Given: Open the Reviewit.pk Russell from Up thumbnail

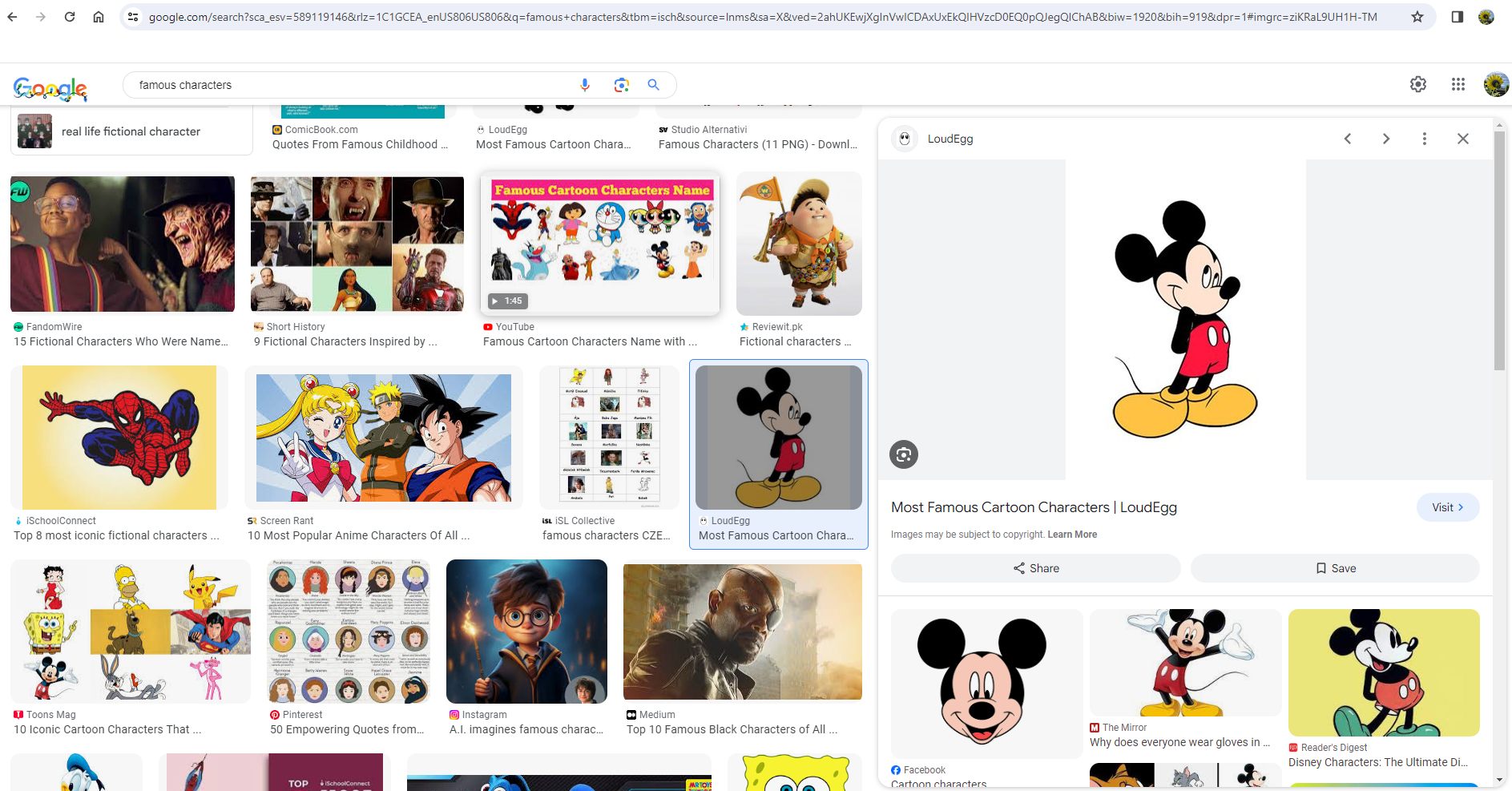Looking at the screenshot, I should click(x=799, y=244).
